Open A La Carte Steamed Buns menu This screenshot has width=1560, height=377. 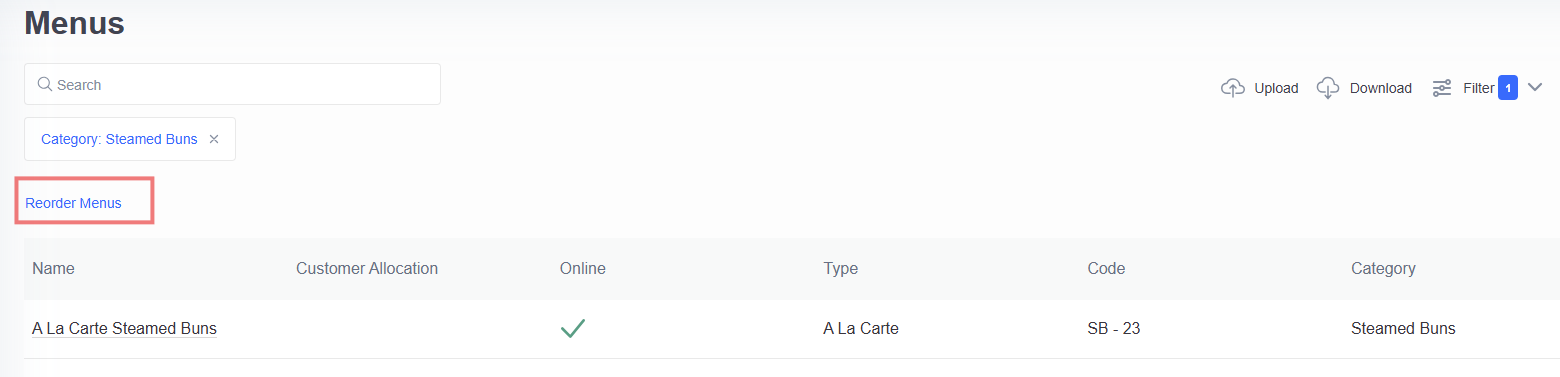pyautogui.click(x=124, y=328)
